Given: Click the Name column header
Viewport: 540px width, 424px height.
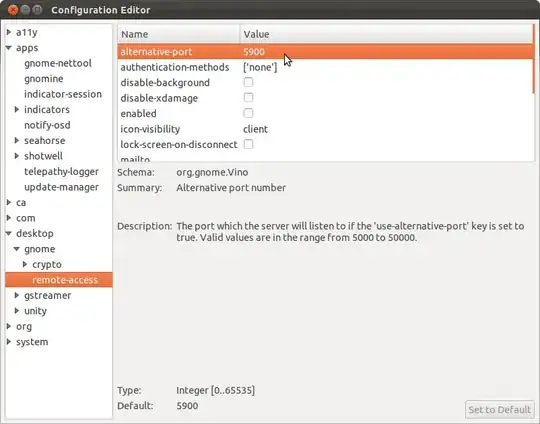Looking at the screenshot, I should click(179, 34).
